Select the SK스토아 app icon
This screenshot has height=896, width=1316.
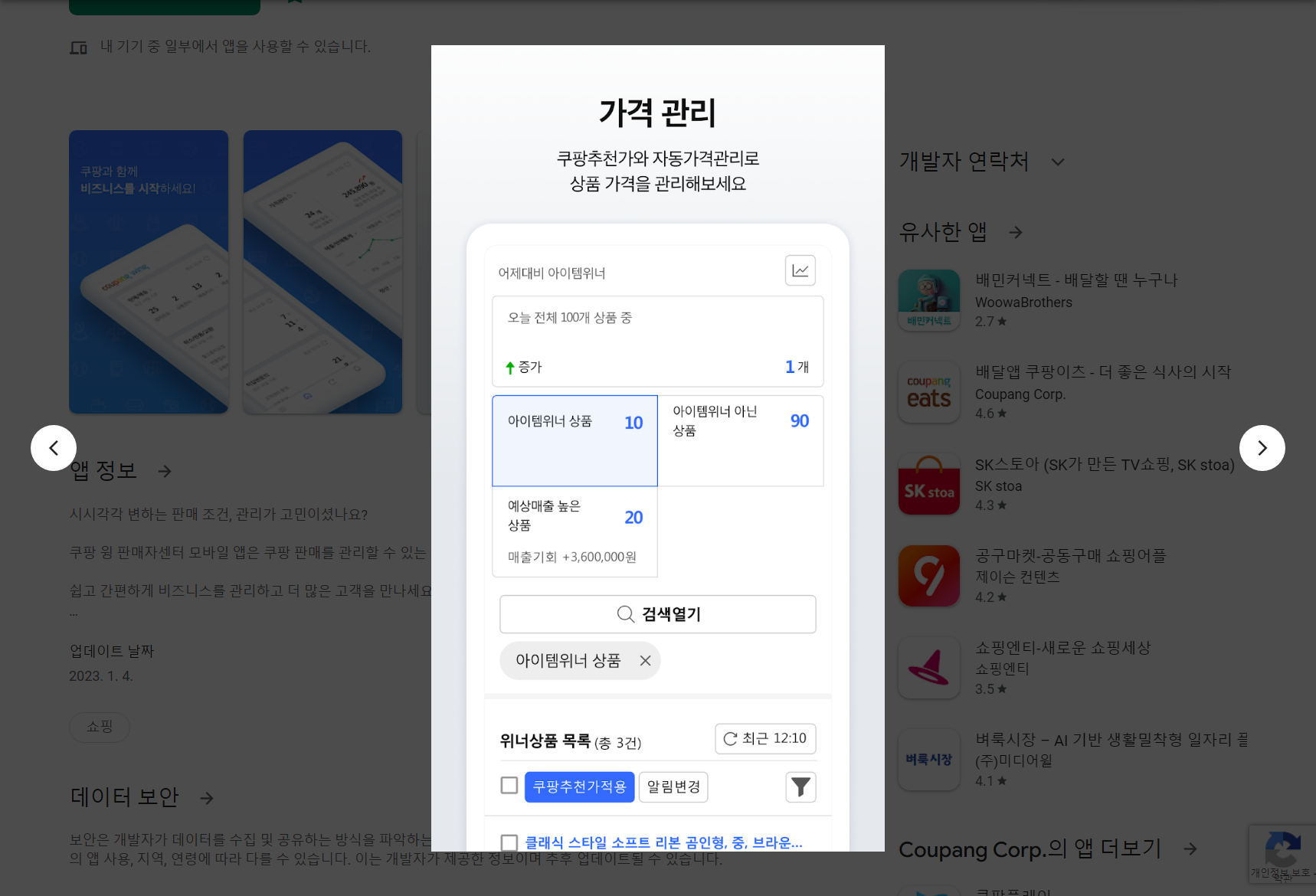click(x=928, y=483)
